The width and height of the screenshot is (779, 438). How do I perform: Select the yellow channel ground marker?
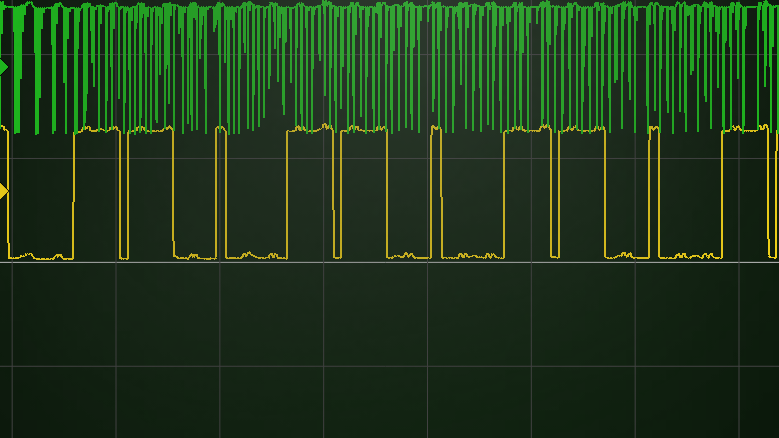click(3, 190)
